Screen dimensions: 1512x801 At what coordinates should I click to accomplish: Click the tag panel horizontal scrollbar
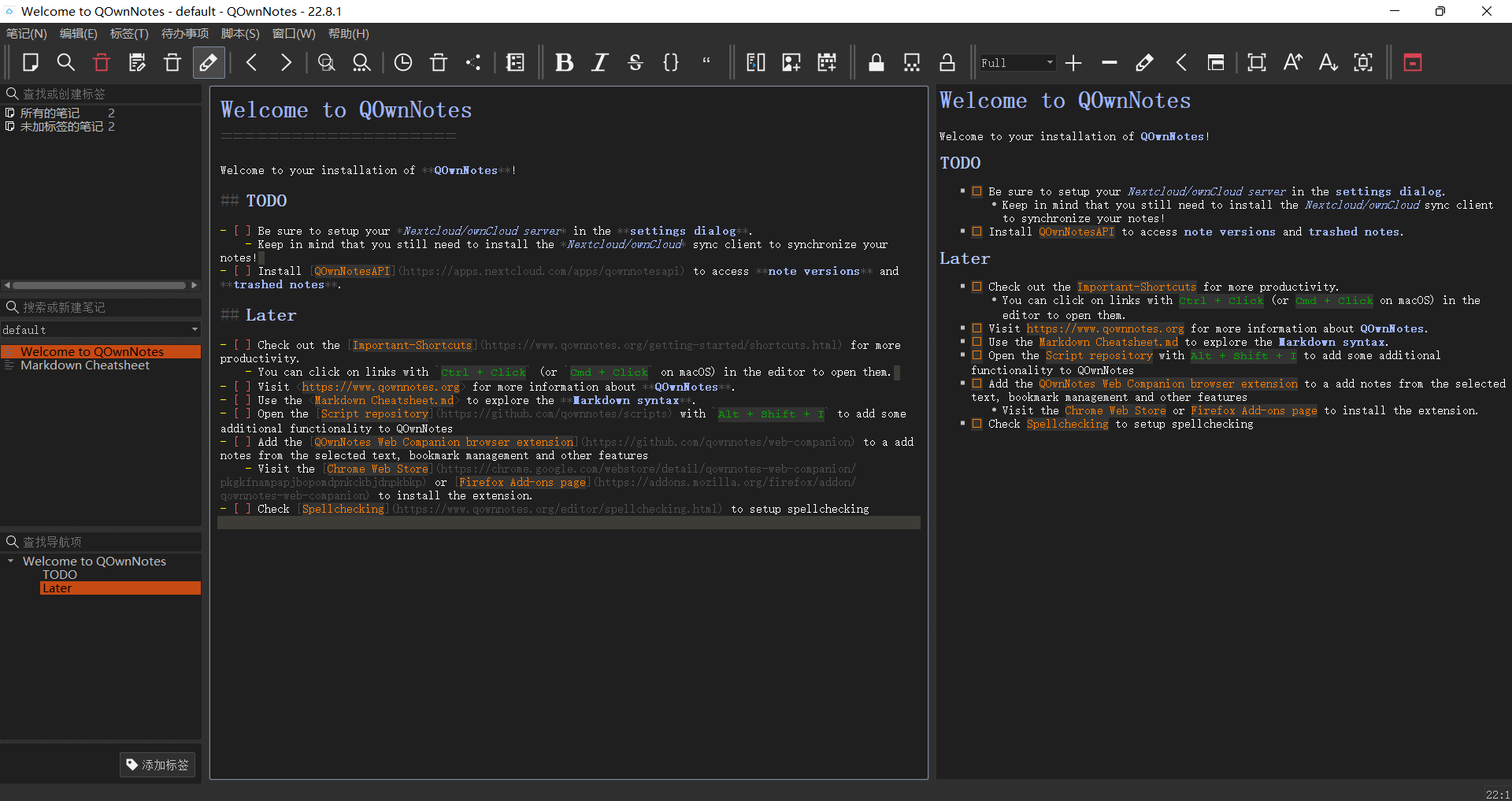99,285
